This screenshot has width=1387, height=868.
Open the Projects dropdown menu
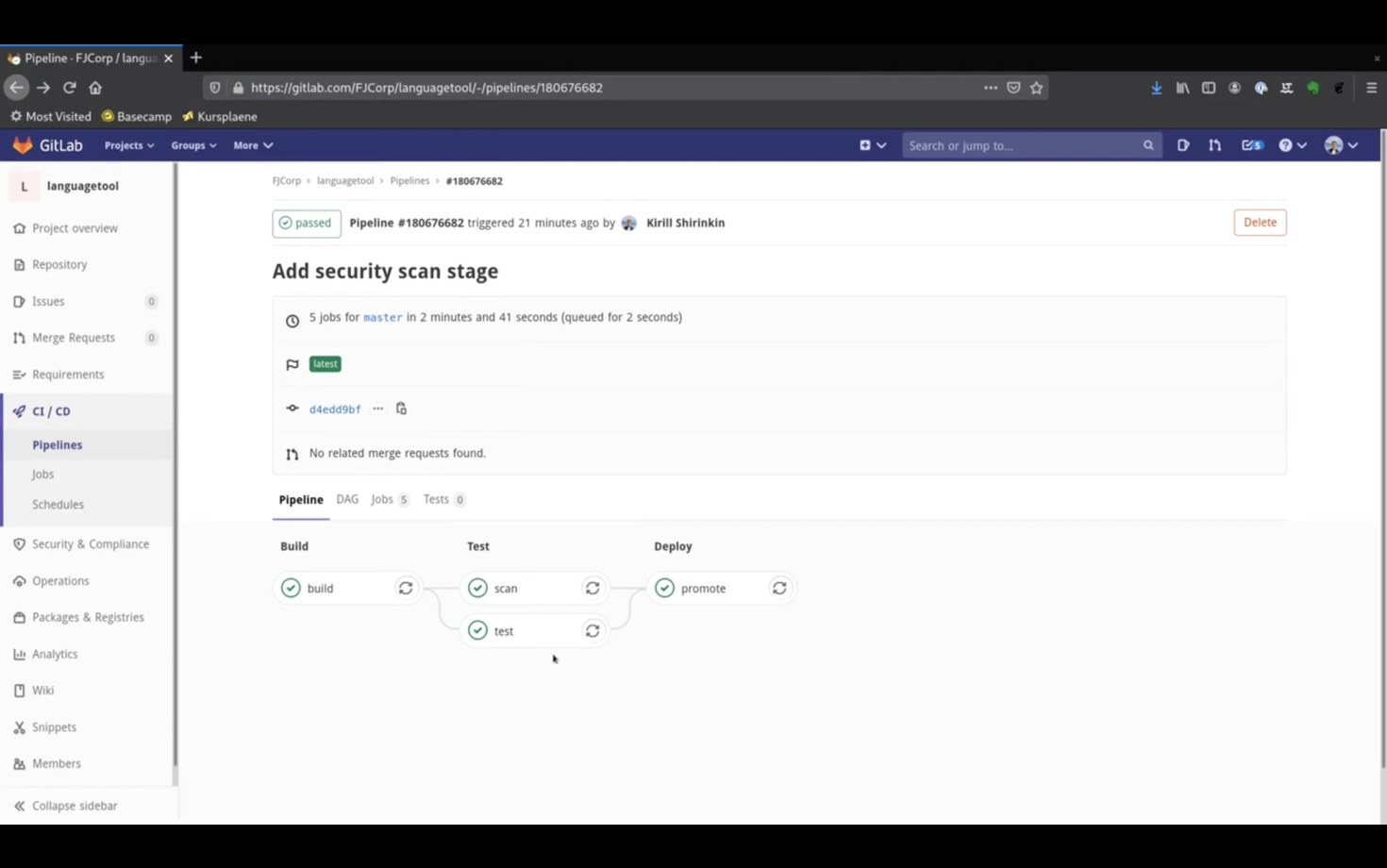(129, 145)
